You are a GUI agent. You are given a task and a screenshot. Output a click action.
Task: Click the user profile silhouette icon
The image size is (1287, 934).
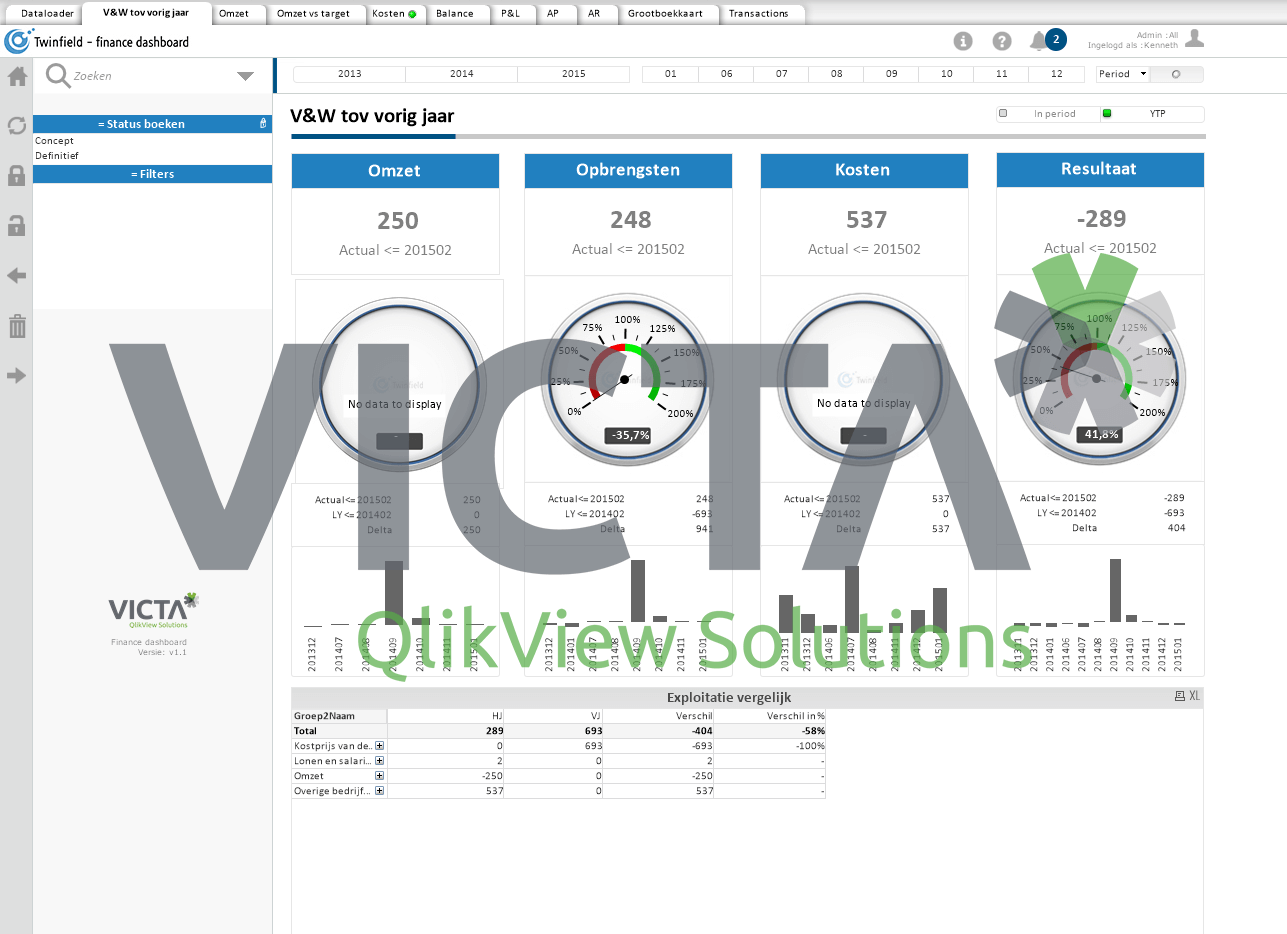1194,39
